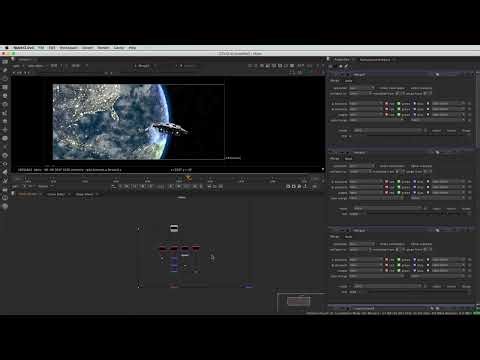The width and height of the screenshot is (480, 360).
Task: Open the viewer B input dropdown
Action: tap(189, 66)
